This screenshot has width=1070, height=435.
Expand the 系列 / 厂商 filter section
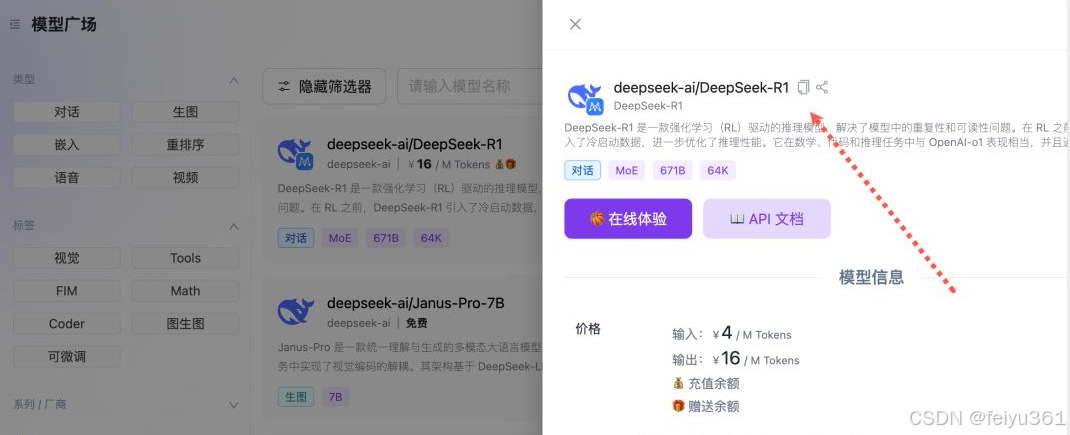233,405
